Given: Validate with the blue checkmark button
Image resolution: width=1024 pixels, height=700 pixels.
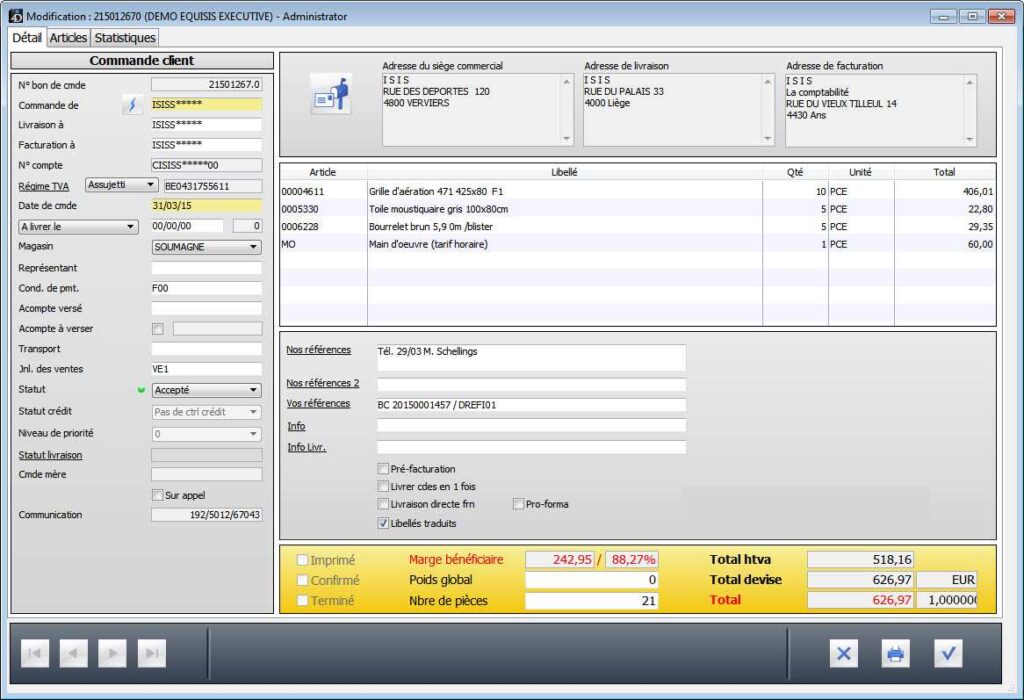Looking at the screenshot, I should 948,653.
